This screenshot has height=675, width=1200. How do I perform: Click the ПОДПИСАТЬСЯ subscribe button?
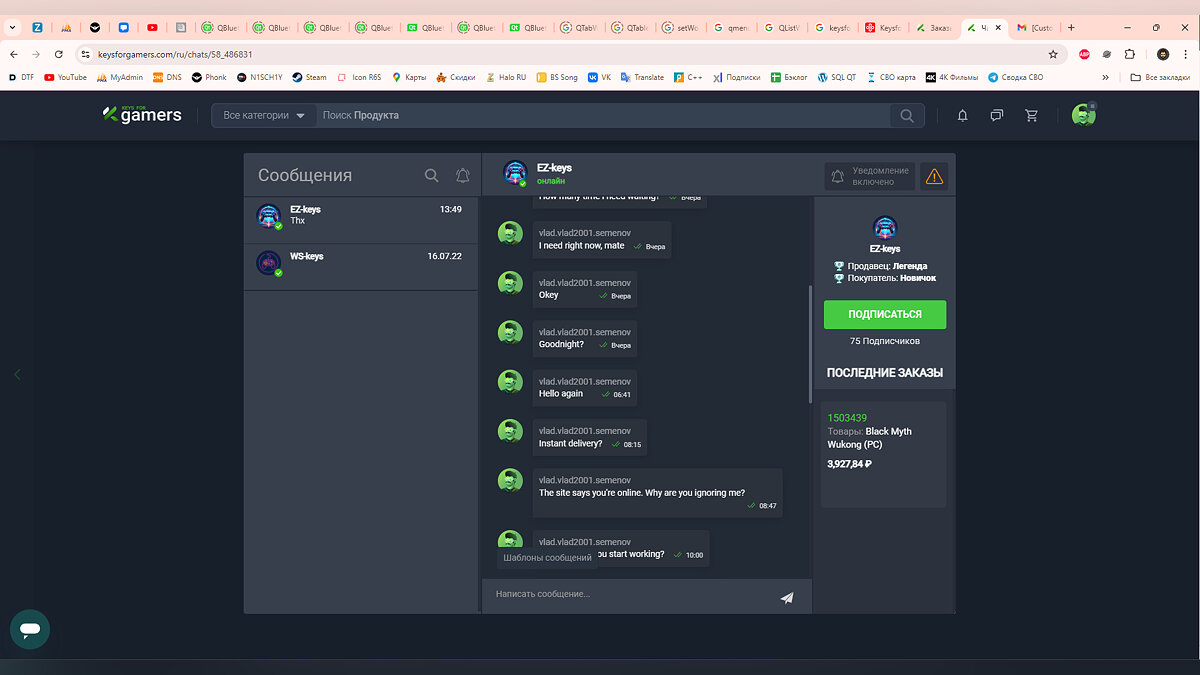[x=884, y=314]
